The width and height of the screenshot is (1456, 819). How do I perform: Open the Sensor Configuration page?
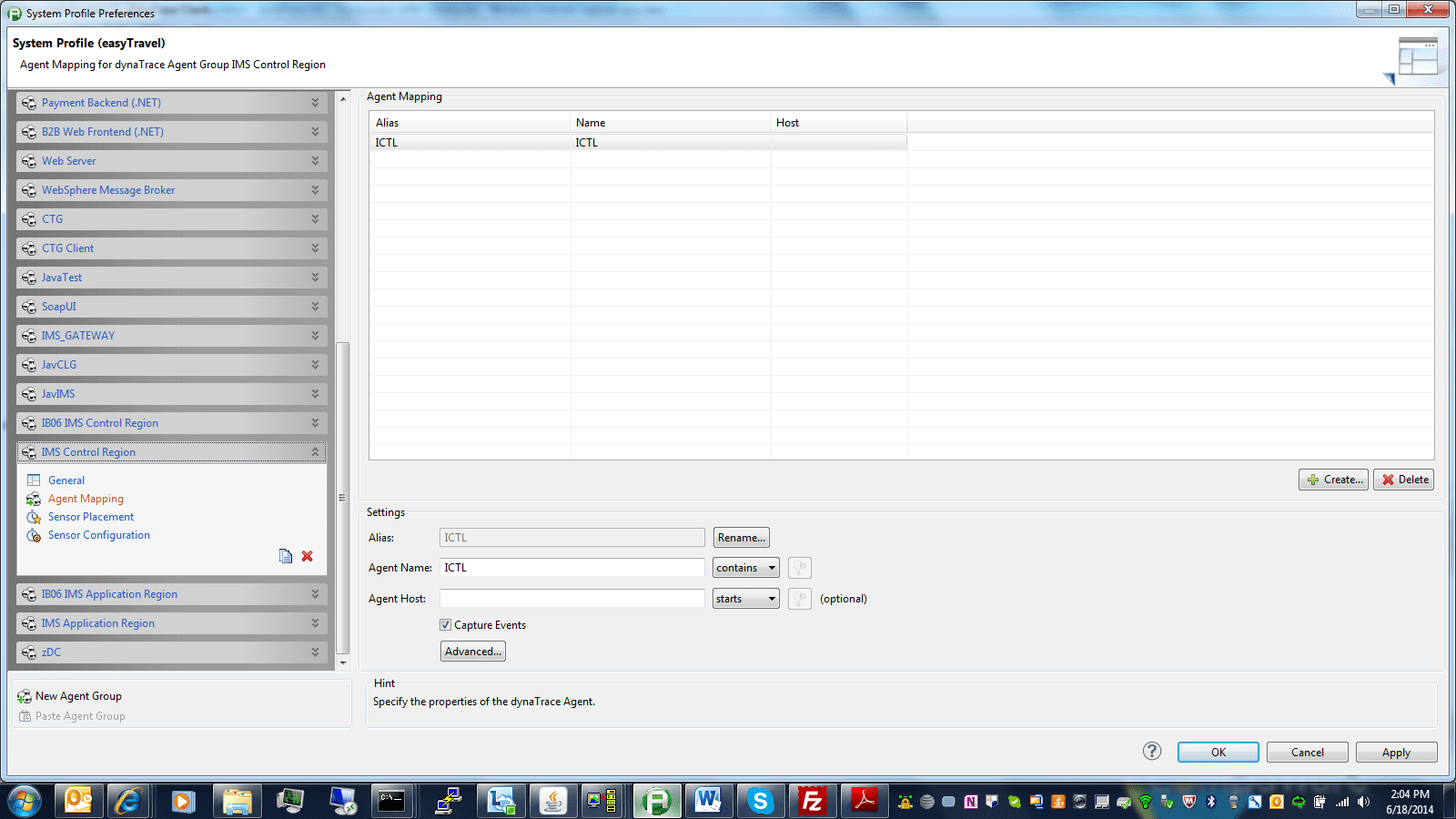(99, 535)
